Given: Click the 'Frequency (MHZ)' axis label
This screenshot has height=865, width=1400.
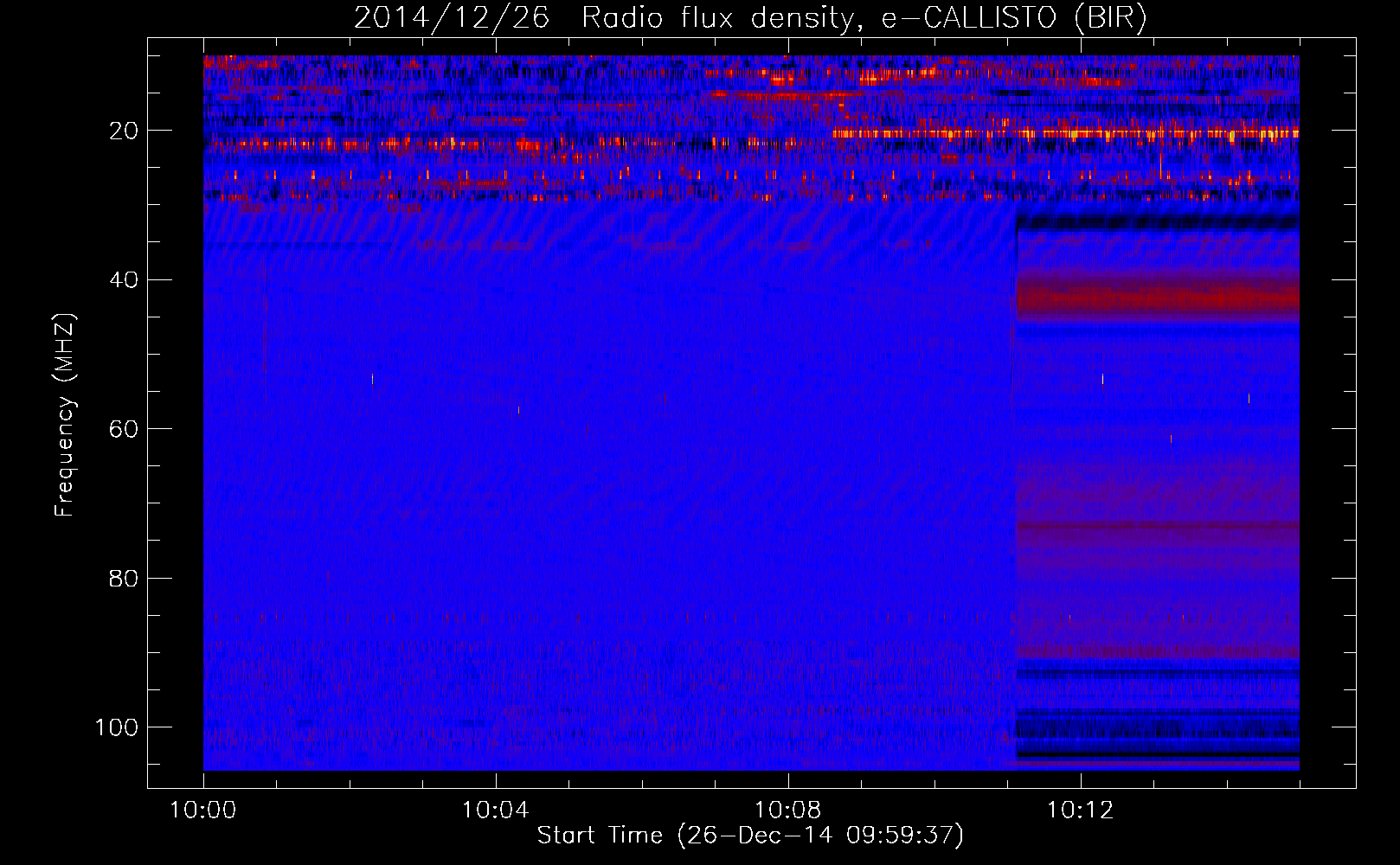Looking at the screenshot, I should (x=65, y=415).
